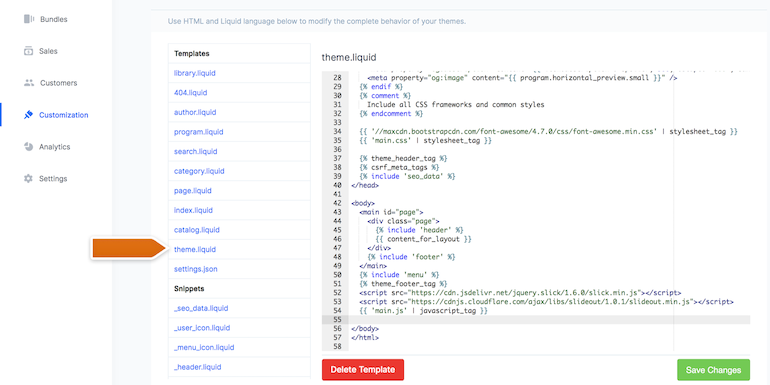Go to the Sales section

[48, 51]
